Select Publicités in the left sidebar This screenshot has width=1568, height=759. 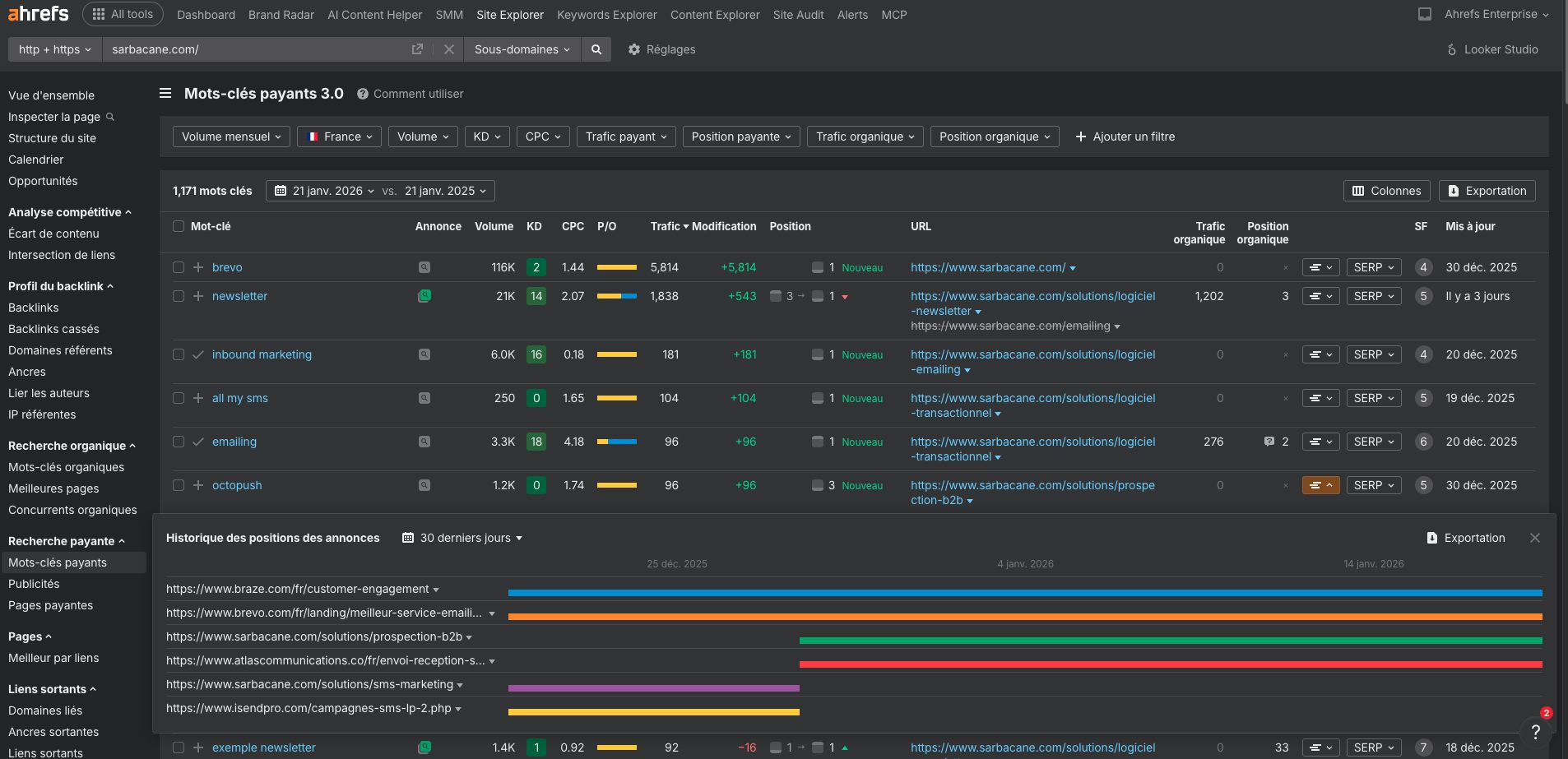[34, 584]
